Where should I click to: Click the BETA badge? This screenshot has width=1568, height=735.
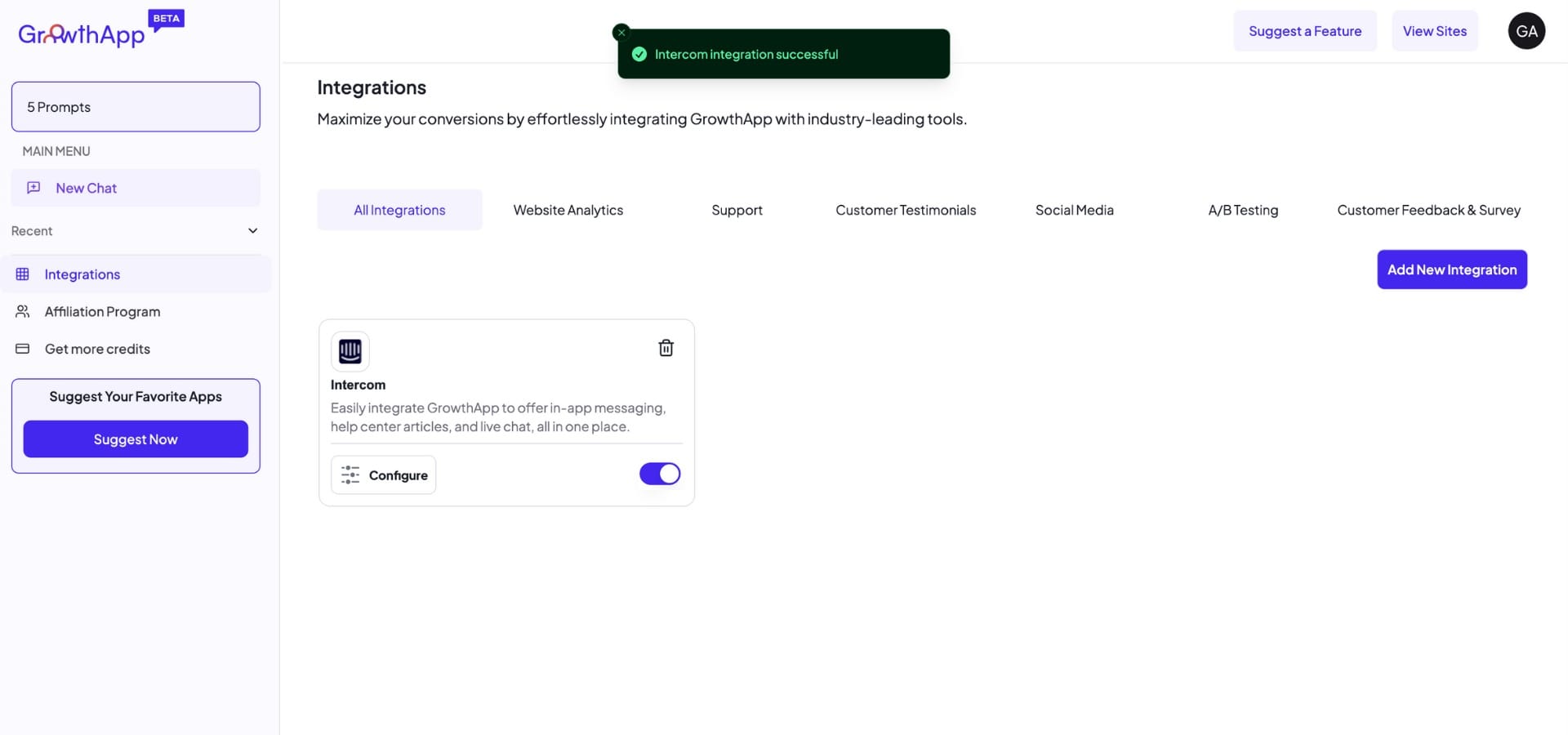point(167,19)
